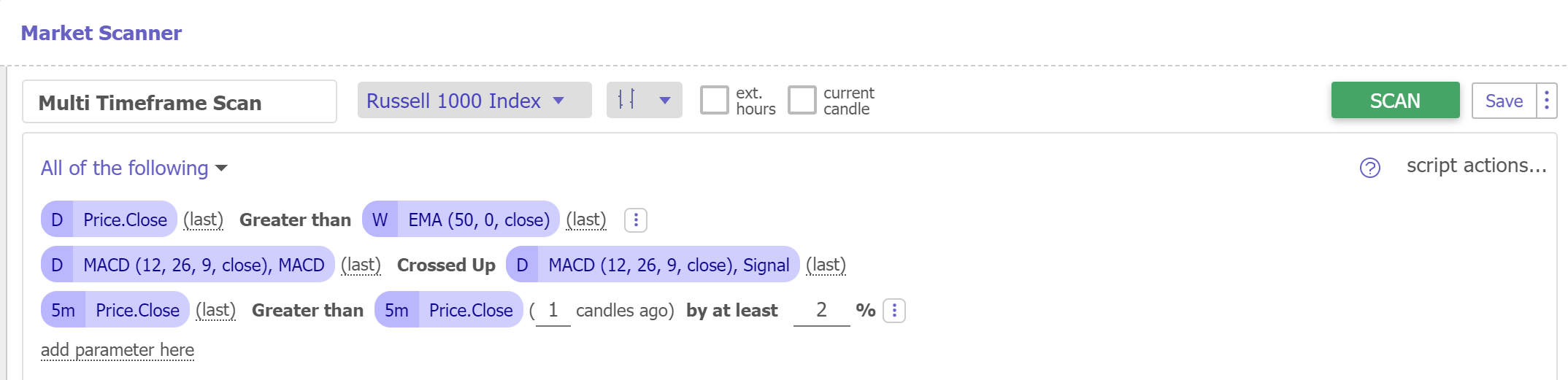Click 5m timeframe badge on left Price.Close
Image resolution: width=1568 pixels, height=380 pixels.
[63, 310]
